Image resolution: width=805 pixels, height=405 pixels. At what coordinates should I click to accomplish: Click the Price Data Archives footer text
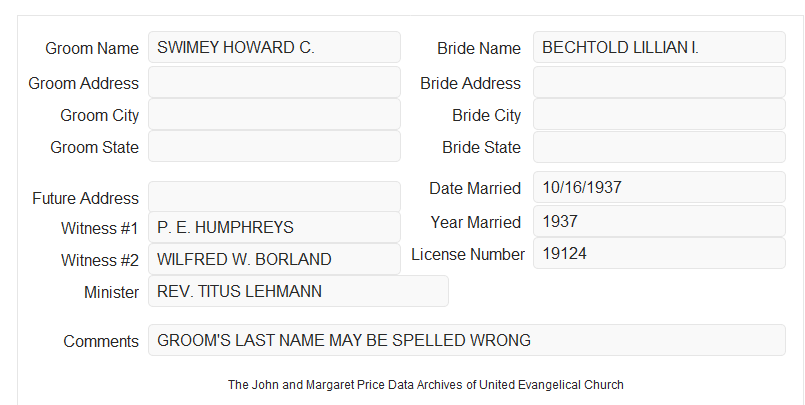point(426,385)
